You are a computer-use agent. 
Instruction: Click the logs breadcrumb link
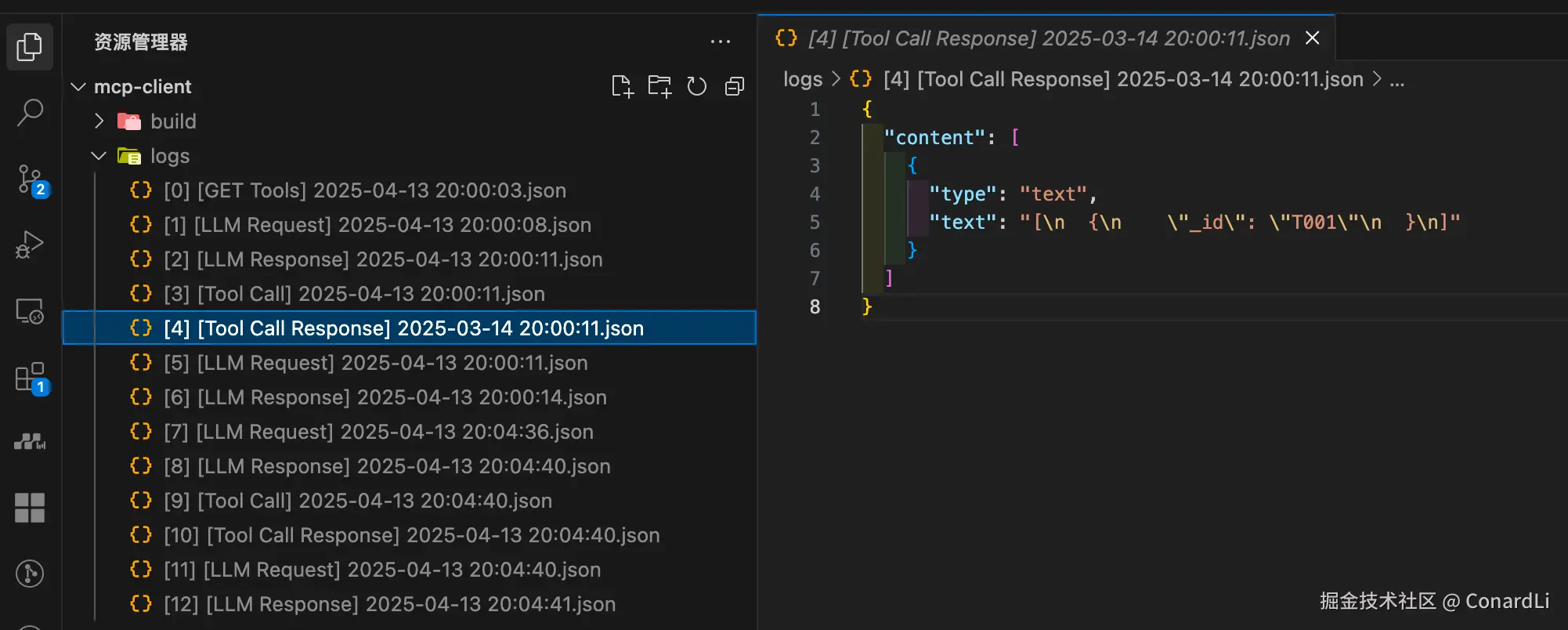[x=803, y=79]
